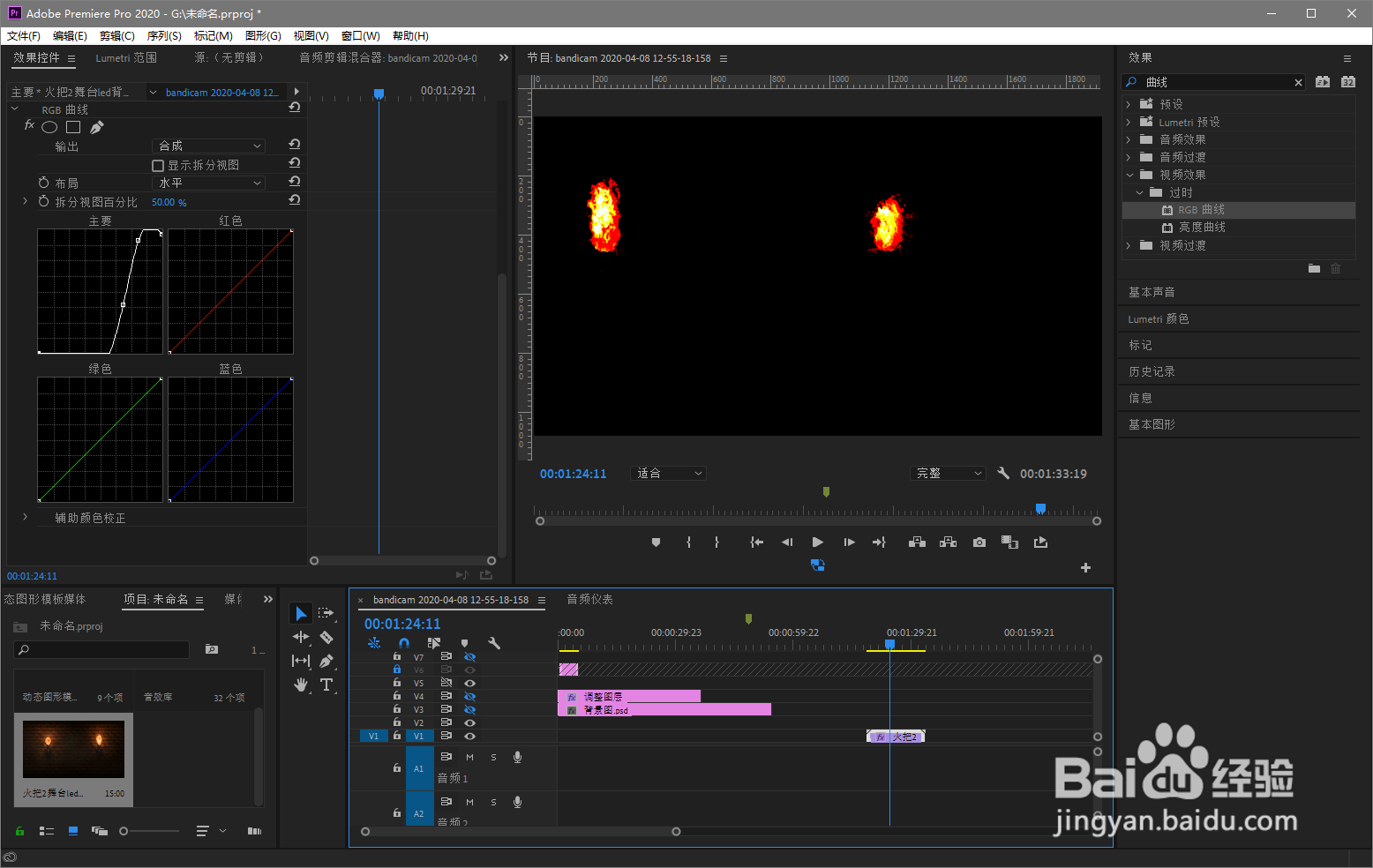1373x868 pixels.
Task: Go to Out point
Action: (879, 542)
